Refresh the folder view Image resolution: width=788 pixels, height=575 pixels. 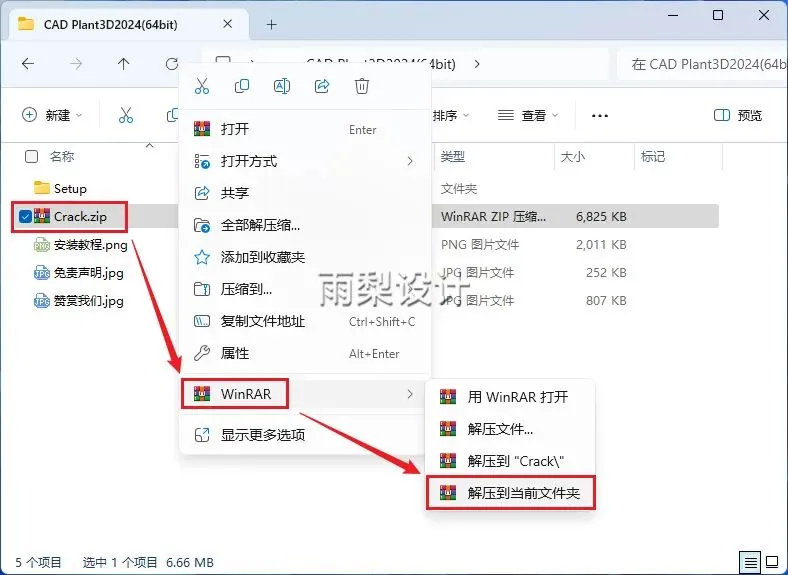[171, 64]
